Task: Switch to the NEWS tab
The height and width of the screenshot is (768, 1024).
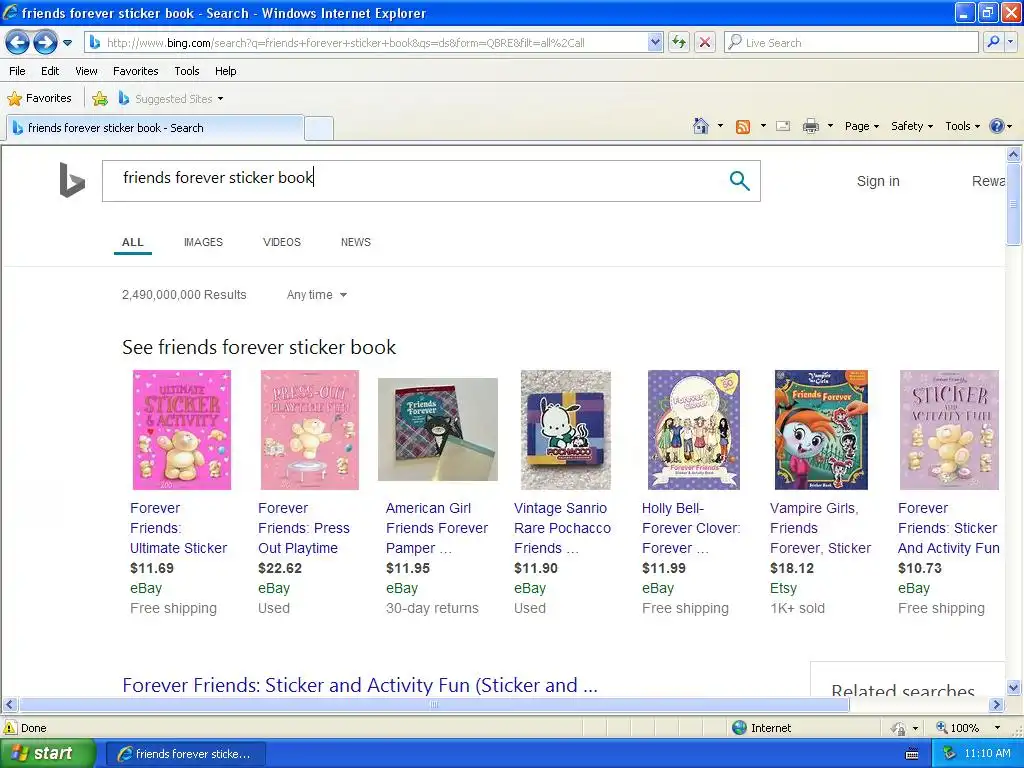Action: pyautogui.click(x=356, y=242)
